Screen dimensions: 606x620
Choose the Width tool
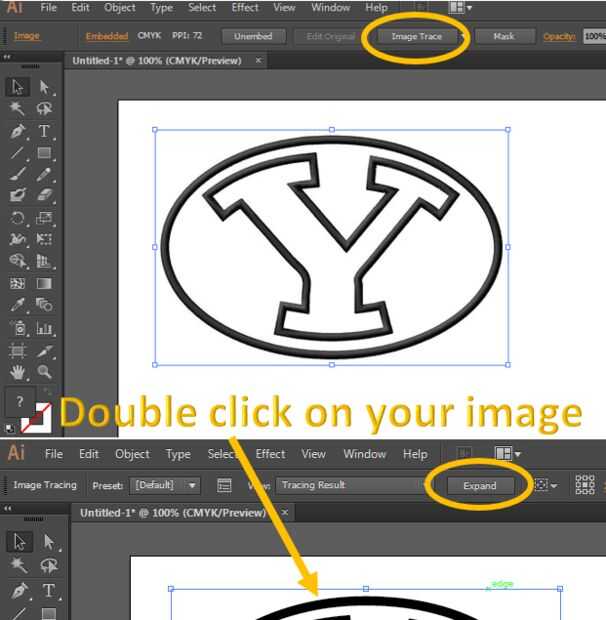[17, 239]
